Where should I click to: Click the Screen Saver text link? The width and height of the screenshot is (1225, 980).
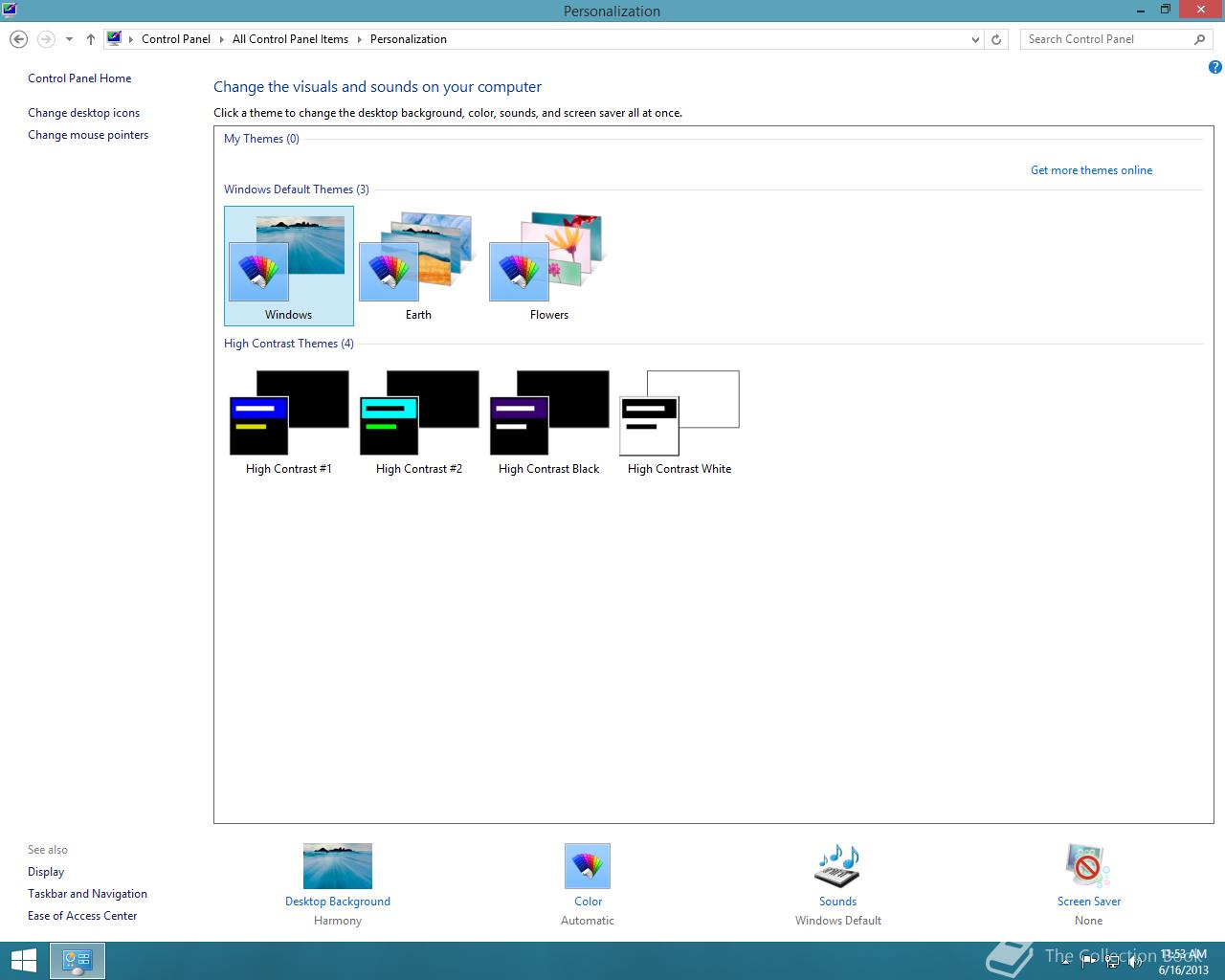[x=1089, y=902]
